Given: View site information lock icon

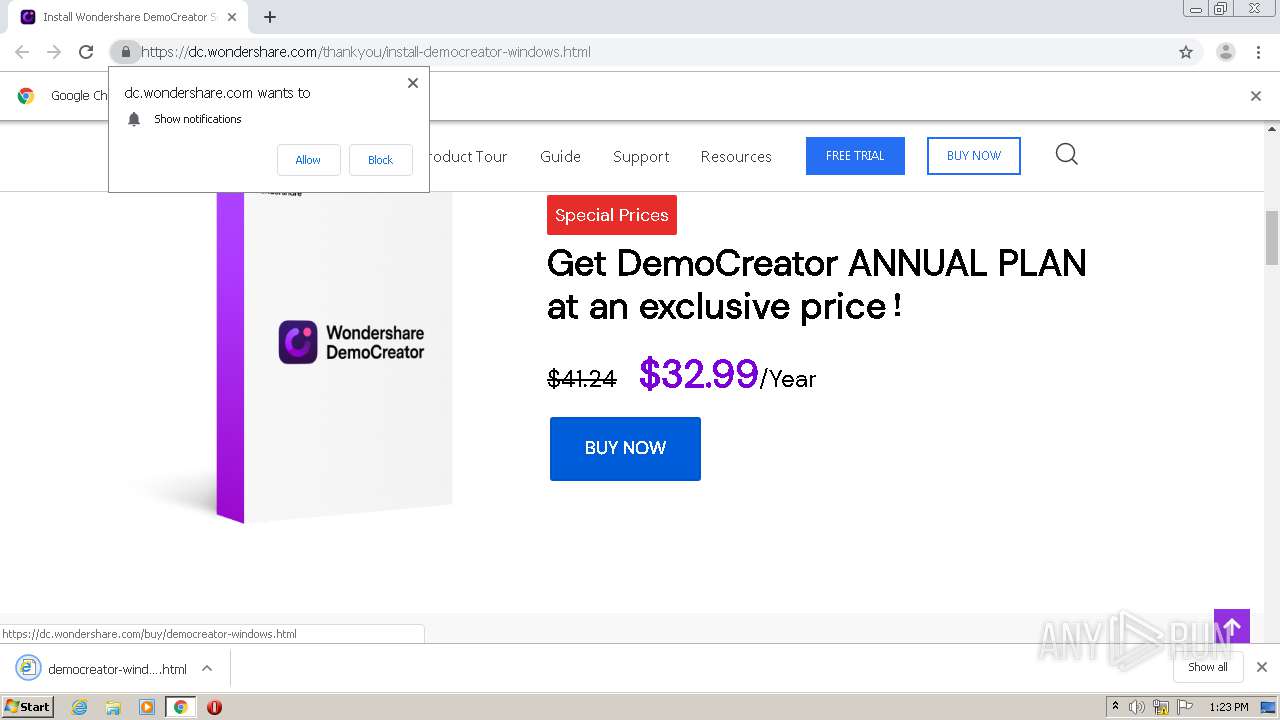Looking at the screenshot, I should coord(125,52).
